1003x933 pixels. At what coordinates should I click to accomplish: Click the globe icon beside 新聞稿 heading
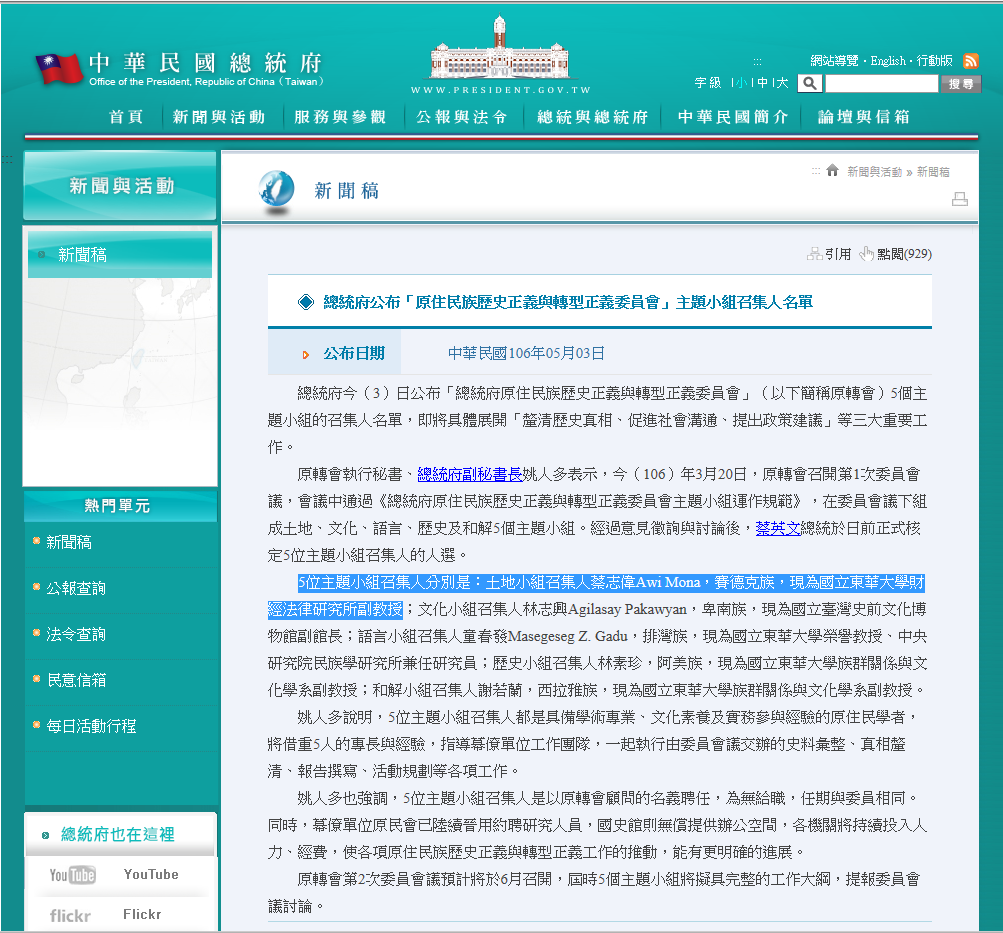tap(276, 191)
